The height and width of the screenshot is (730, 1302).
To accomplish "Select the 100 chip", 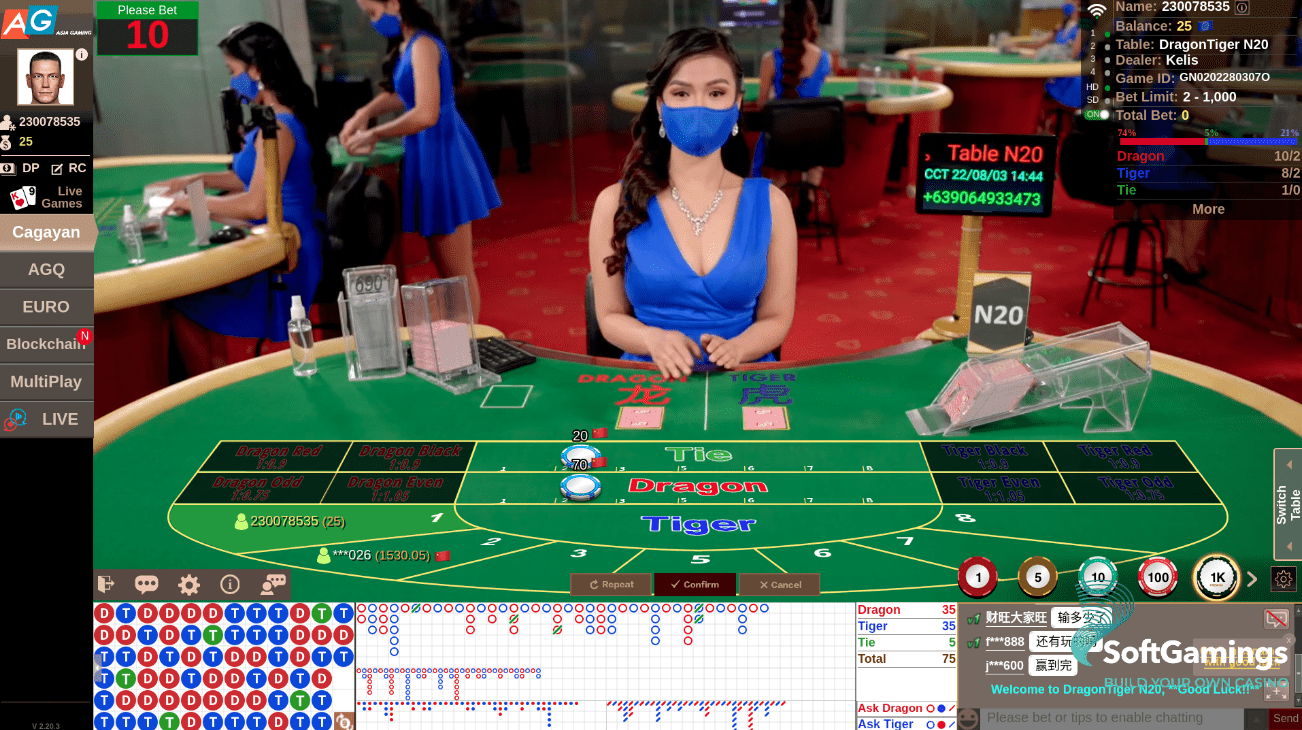I will [1158, 577].
